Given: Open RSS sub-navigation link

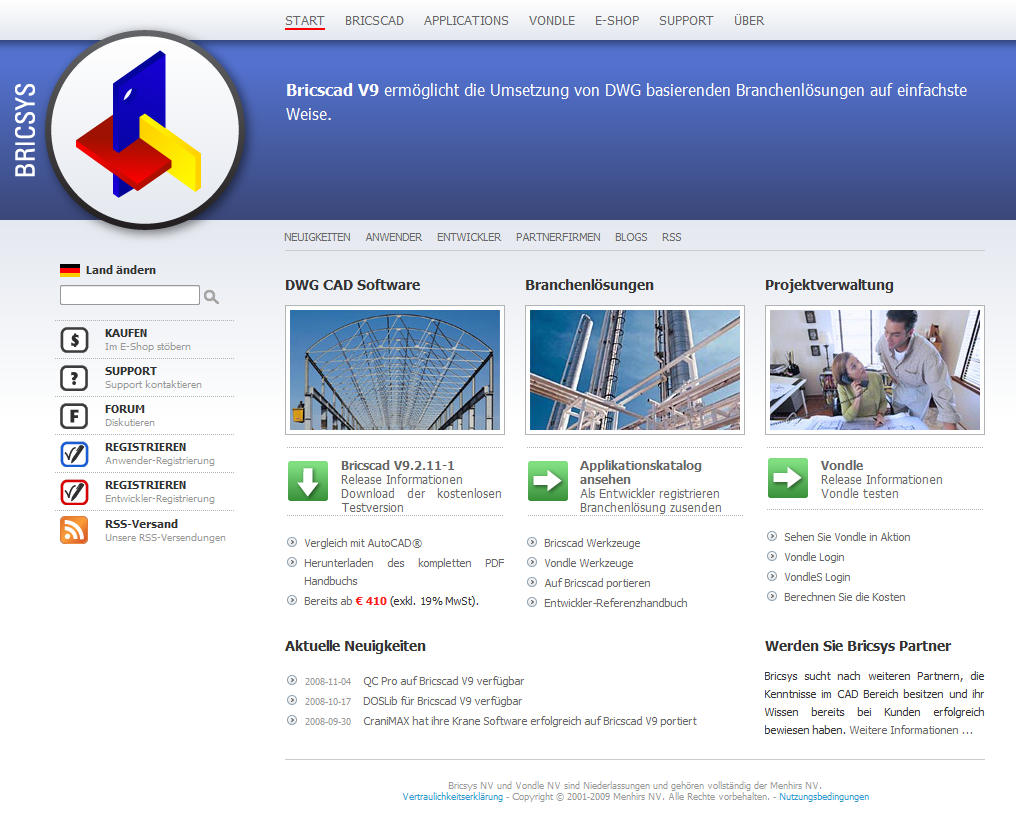Looking at the screenshot, I should [671, 237].
